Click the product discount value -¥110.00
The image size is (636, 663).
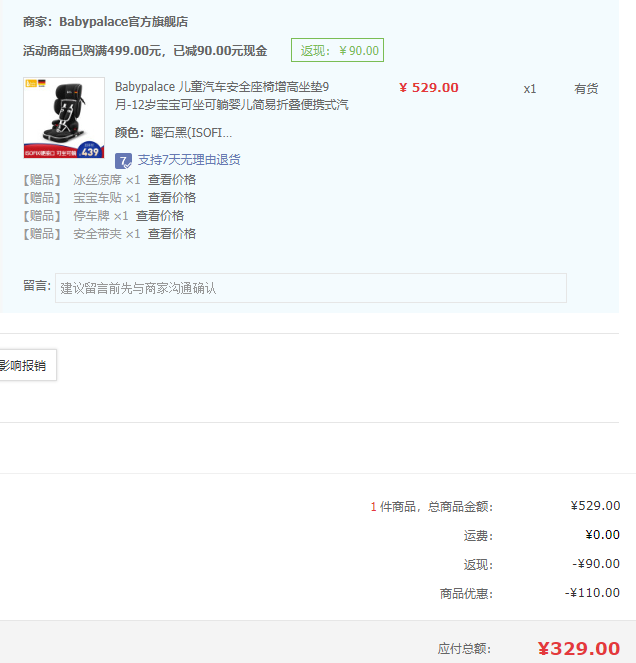(x=592, y=593)
